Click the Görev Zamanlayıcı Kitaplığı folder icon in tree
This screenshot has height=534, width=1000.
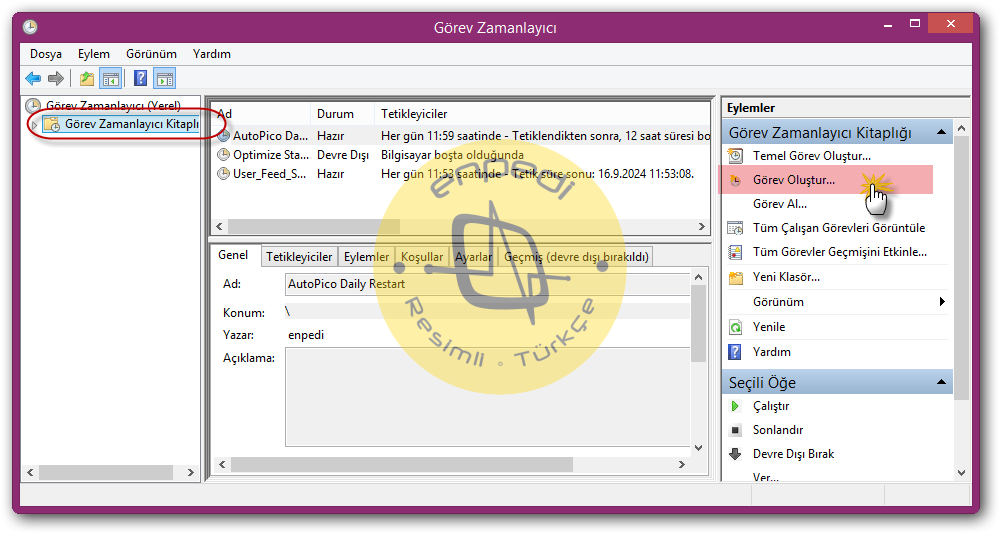(52, 124)
